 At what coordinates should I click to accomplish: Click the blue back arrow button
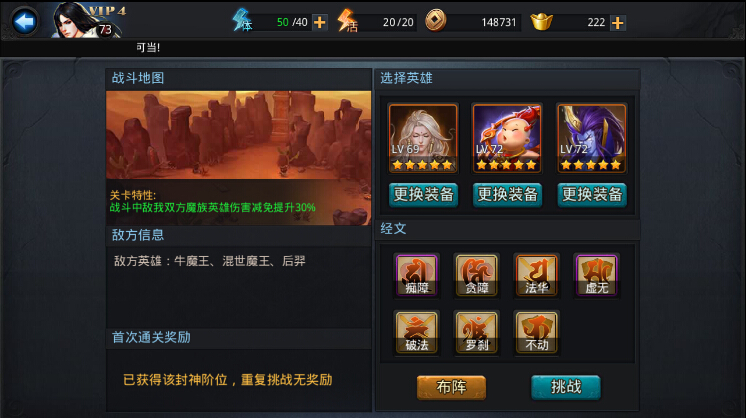24,21
